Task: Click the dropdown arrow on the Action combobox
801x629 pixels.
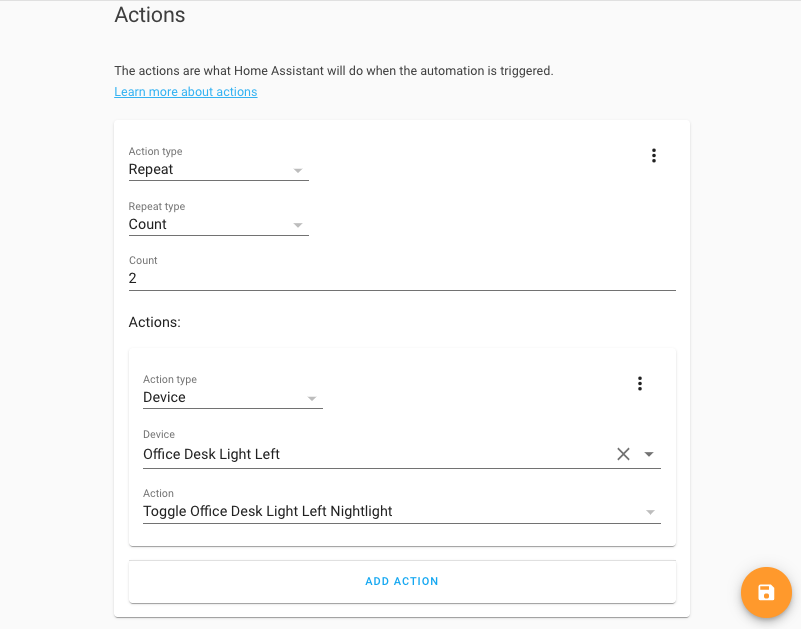Action: (652, 512)
